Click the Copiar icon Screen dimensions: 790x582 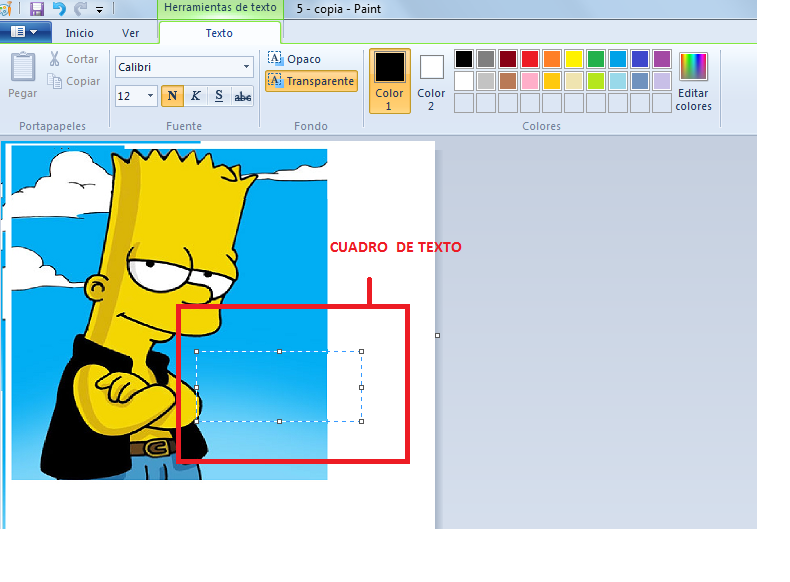tap(55, 81)
